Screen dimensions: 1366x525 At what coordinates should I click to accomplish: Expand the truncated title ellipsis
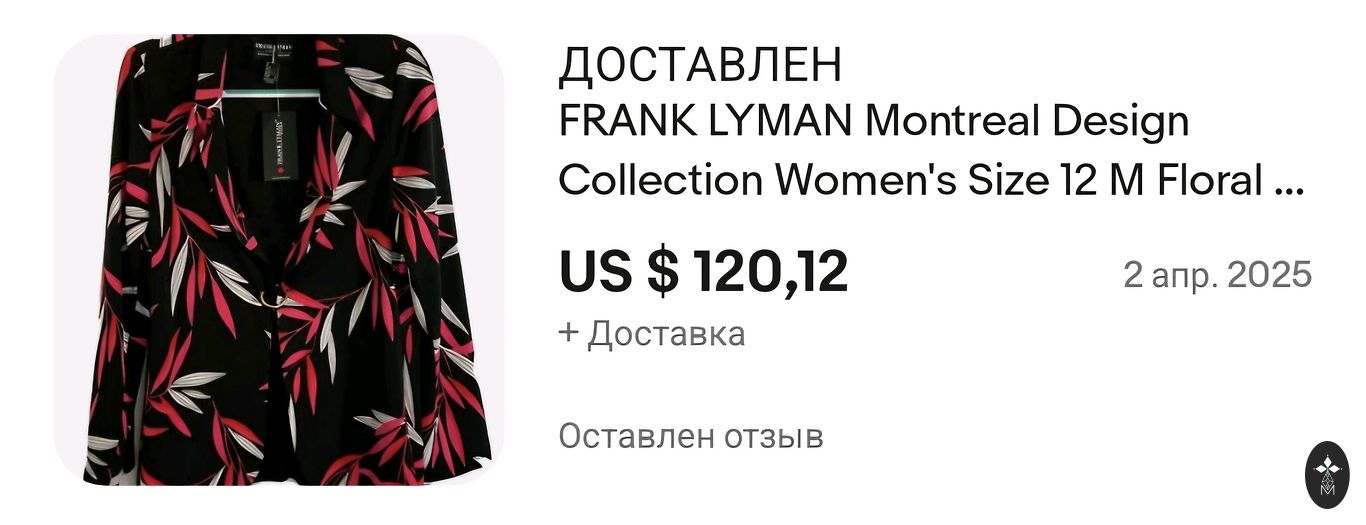click(x=1291, y=181)
